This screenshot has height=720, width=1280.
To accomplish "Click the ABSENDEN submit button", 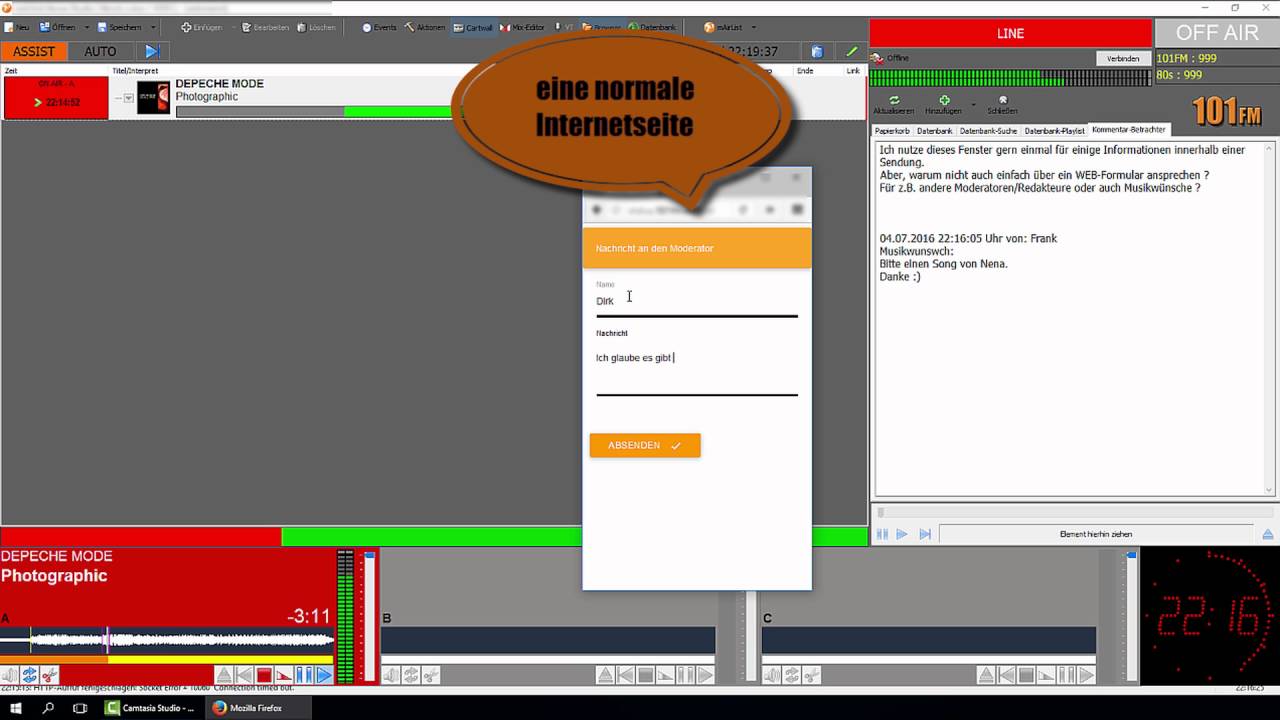I will (645, 445).
